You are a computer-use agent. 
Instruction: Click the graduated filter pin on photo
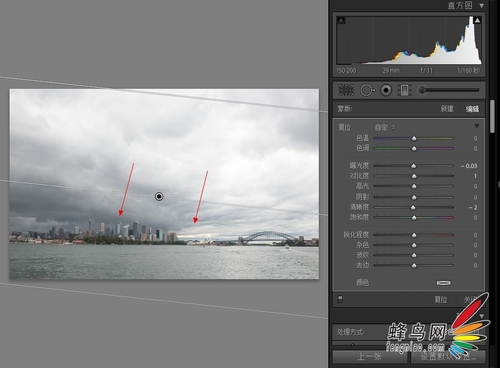point(159,196)
